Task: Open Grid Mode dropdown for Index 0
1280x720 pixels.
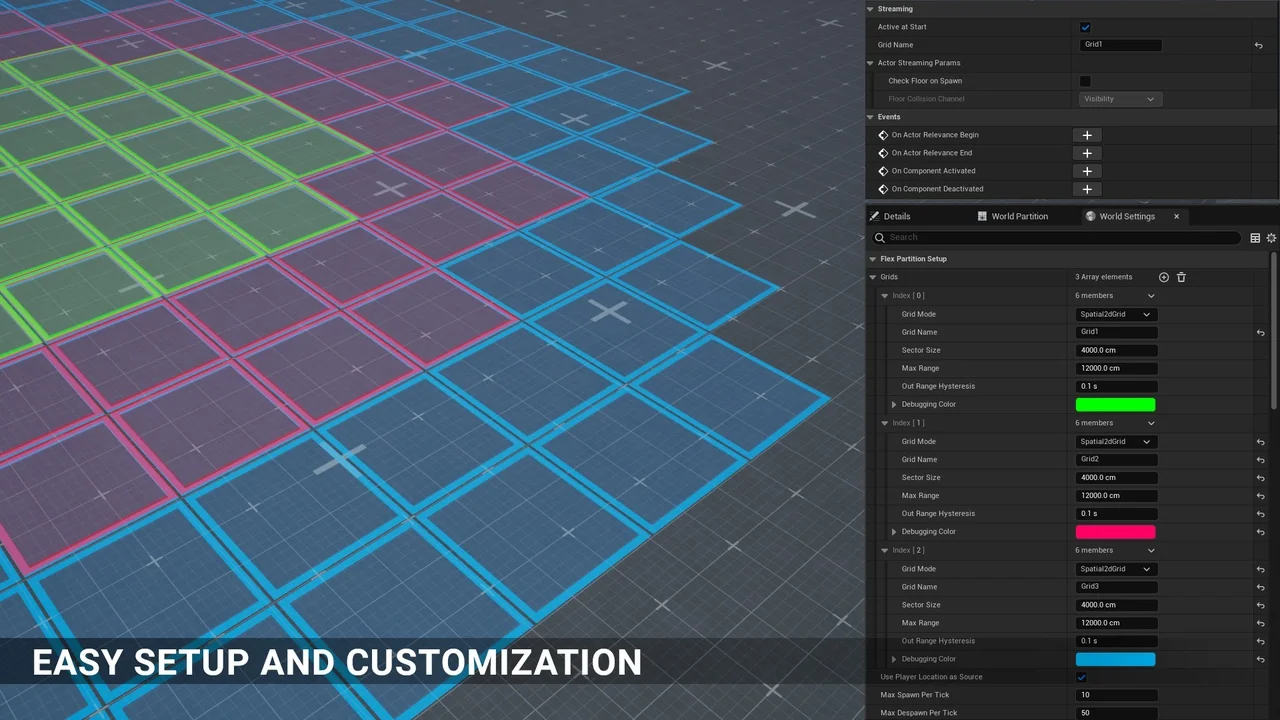Action: pyautogui.click(x=1116, y=314)
